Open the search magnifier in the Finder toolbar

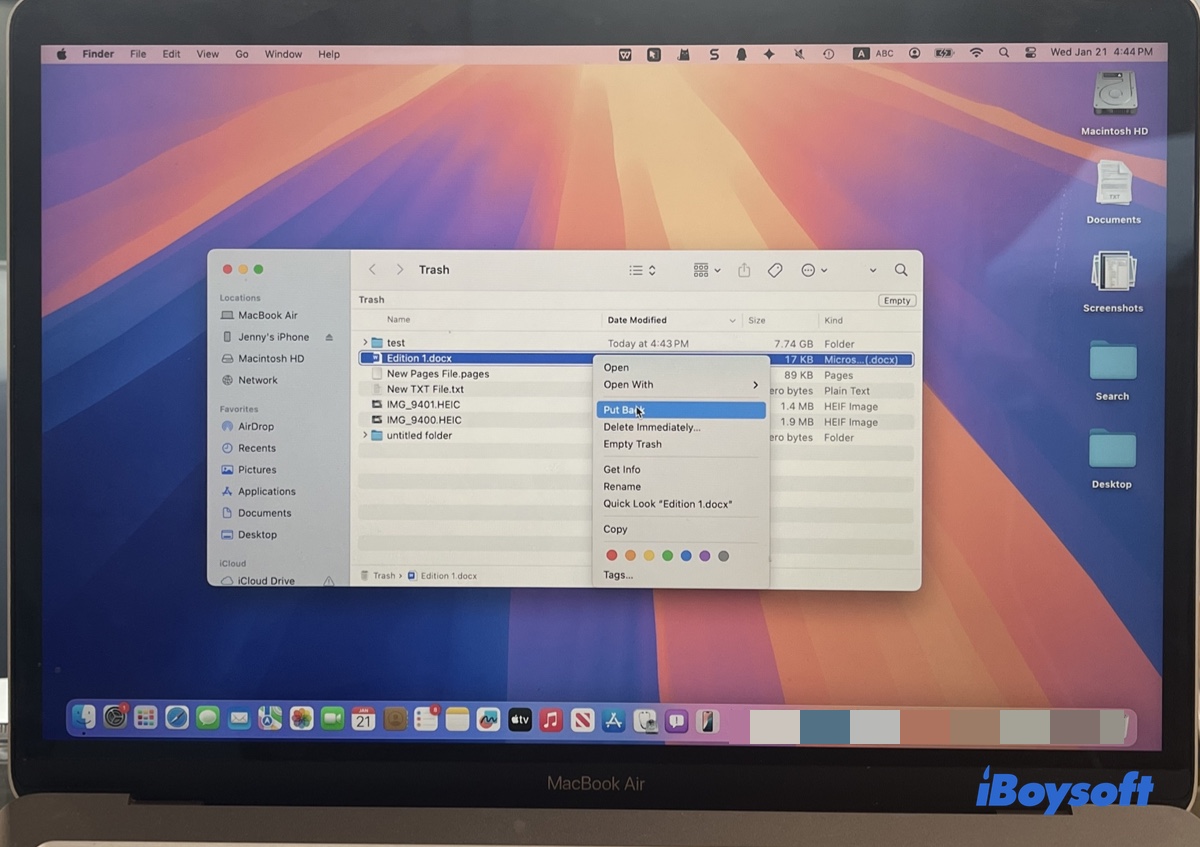[901, 270]
